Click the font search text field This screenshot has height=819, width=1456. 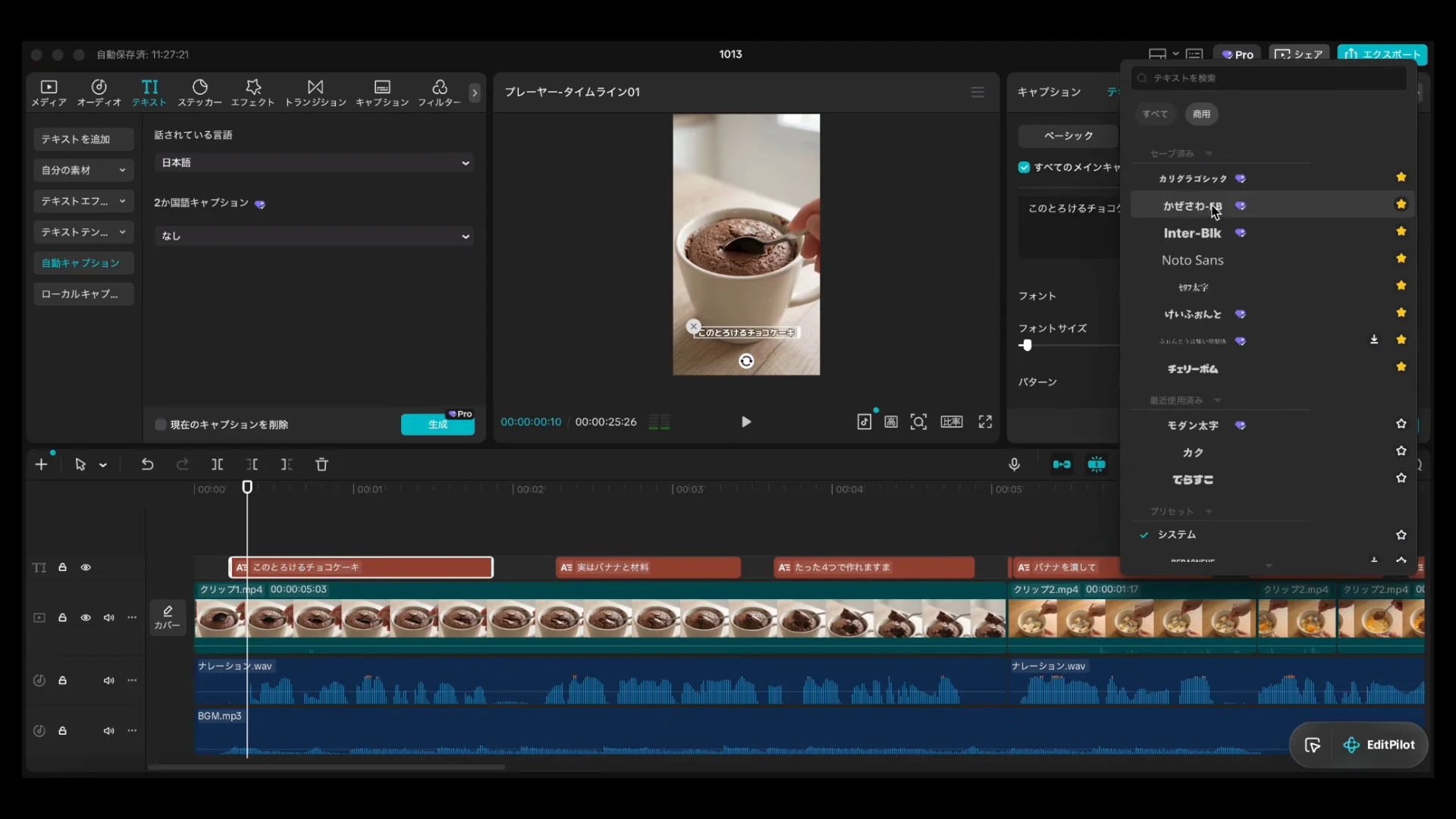click(x=1269, y=78)
